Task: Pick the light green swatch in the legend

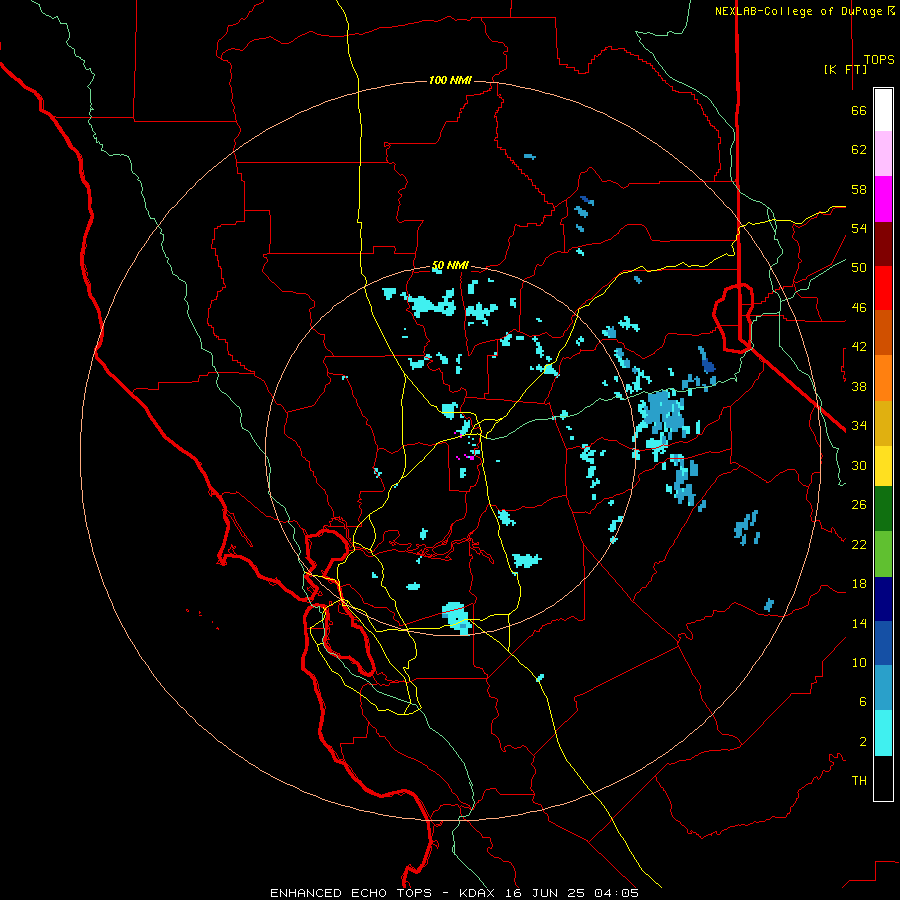Action: tap(883, 554)
